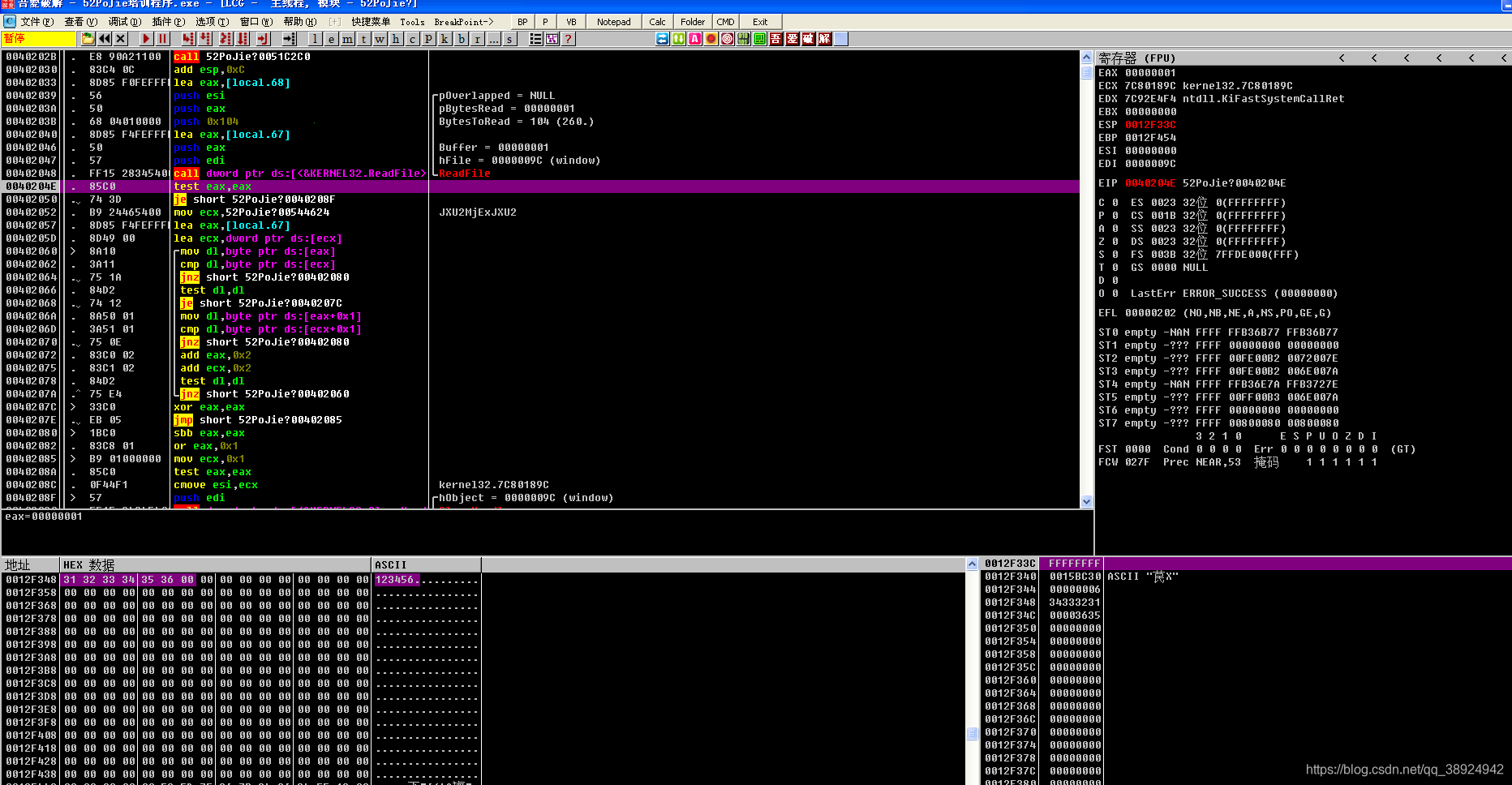Click the list-style options icon
This screenshot has width=1512, height=785.
pyautogui.click(x=536, y=39)
